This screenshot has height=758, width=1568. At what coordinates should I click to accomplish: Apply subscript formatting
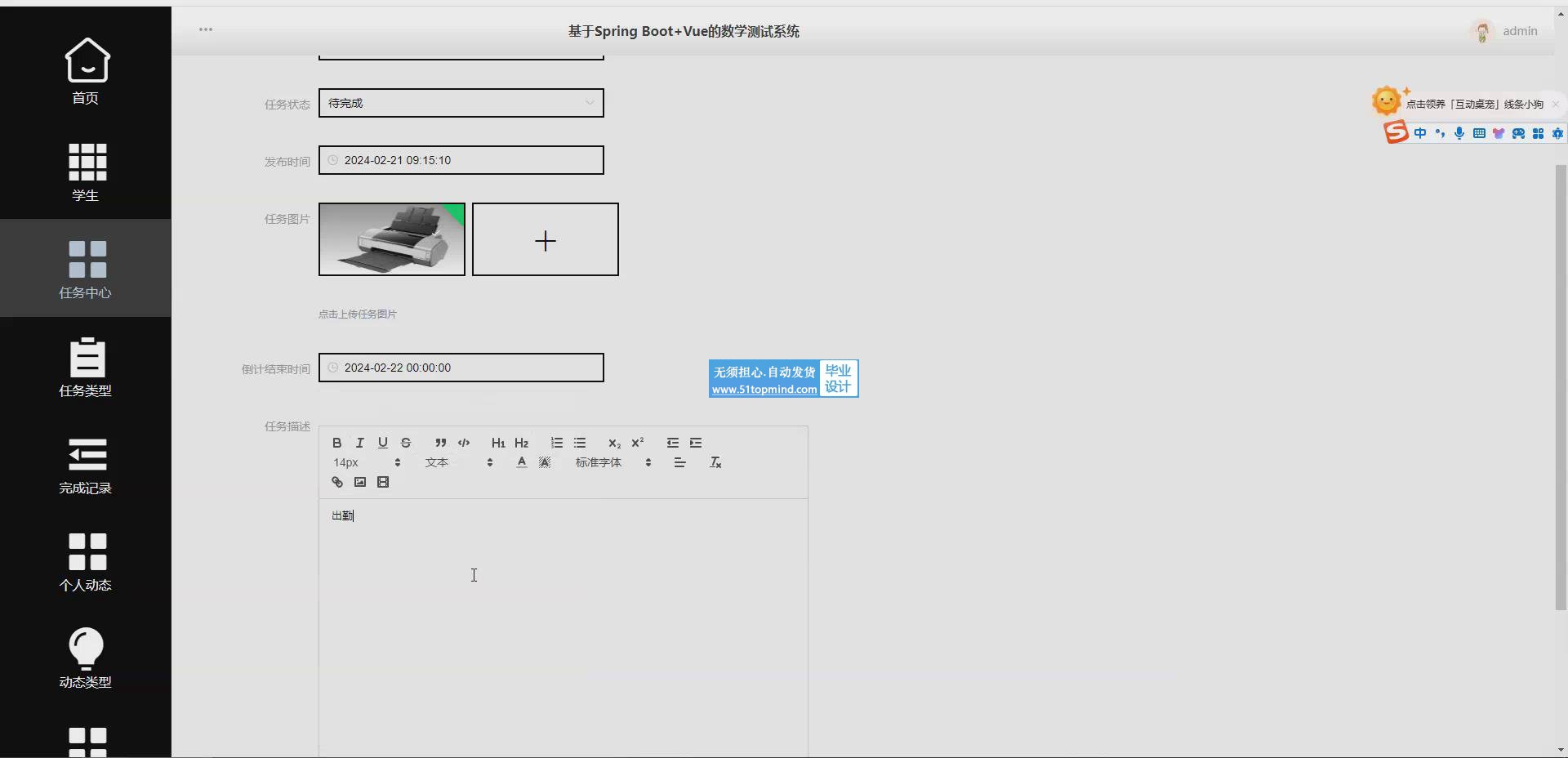[614, 443]
